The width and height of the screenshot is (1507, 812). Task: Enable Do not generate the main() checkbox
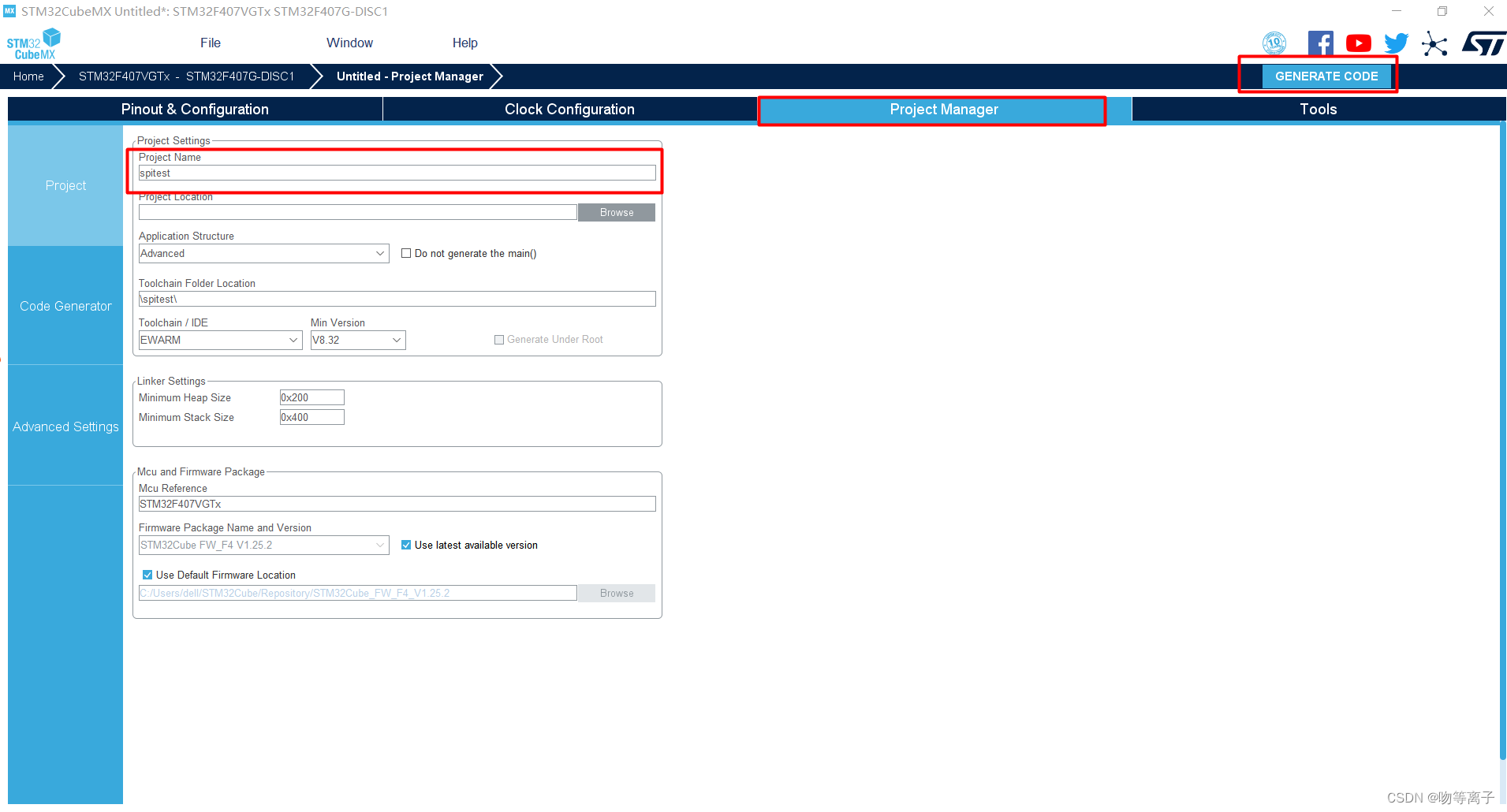[x=406, y=253]
